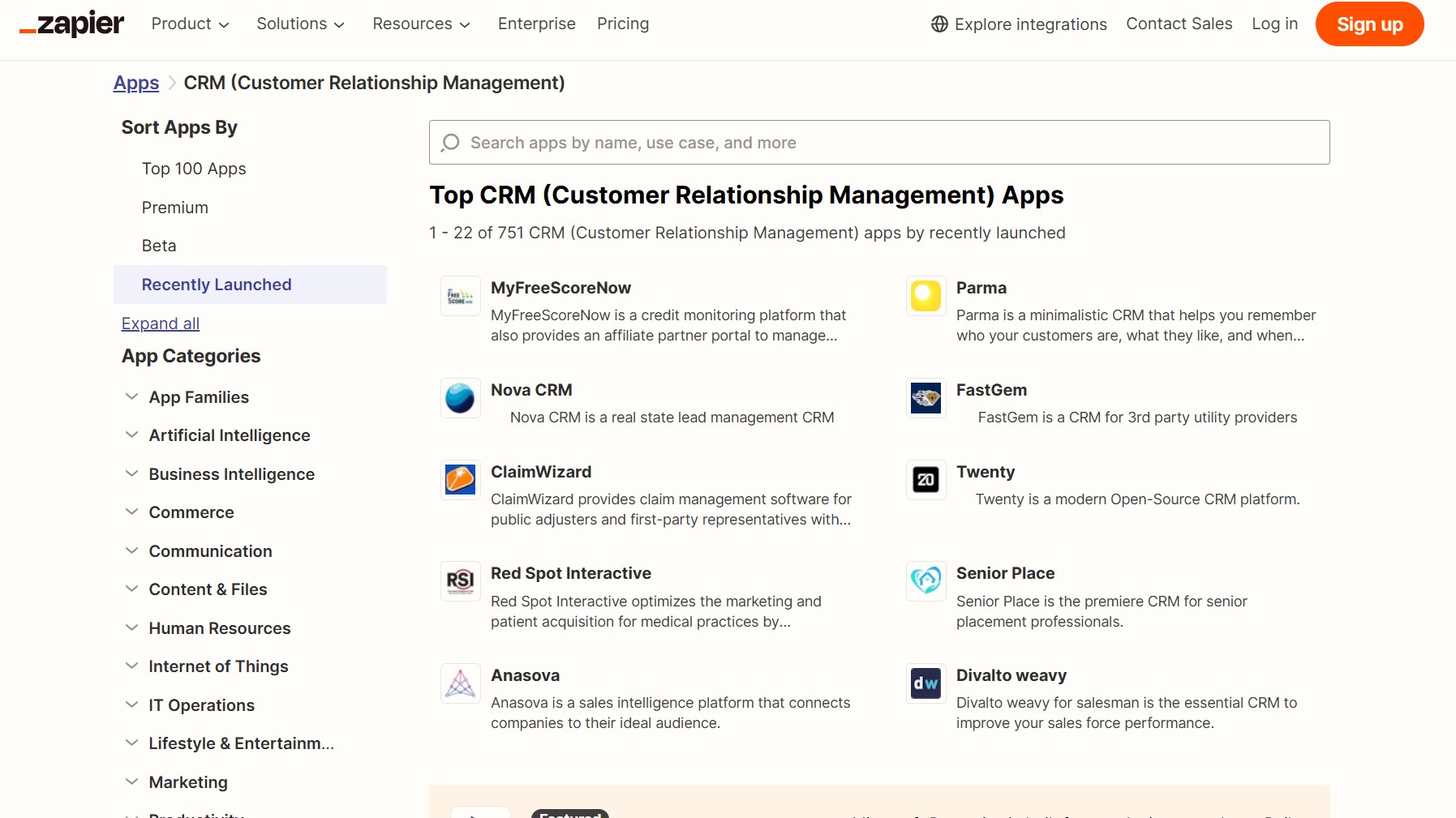
Task: Click the Commerce category label
Action: [x=191, y=512]
